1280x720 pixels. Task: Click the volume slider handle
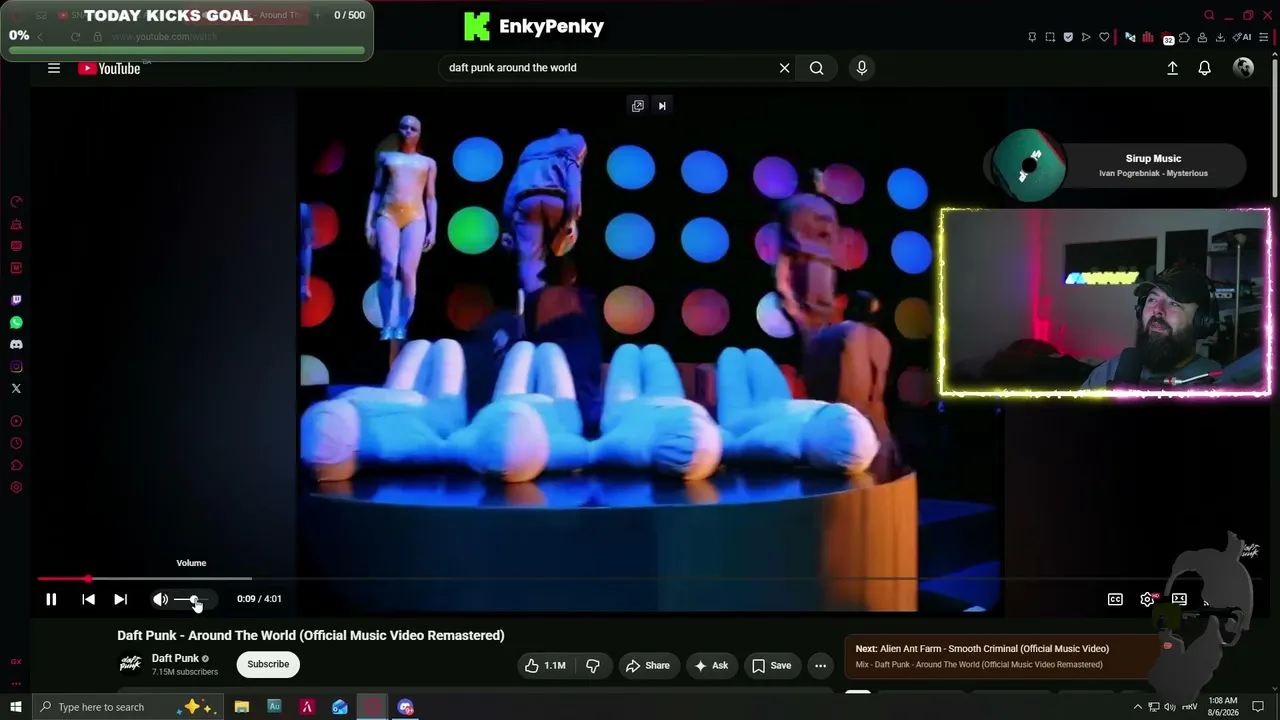[194, 599]
